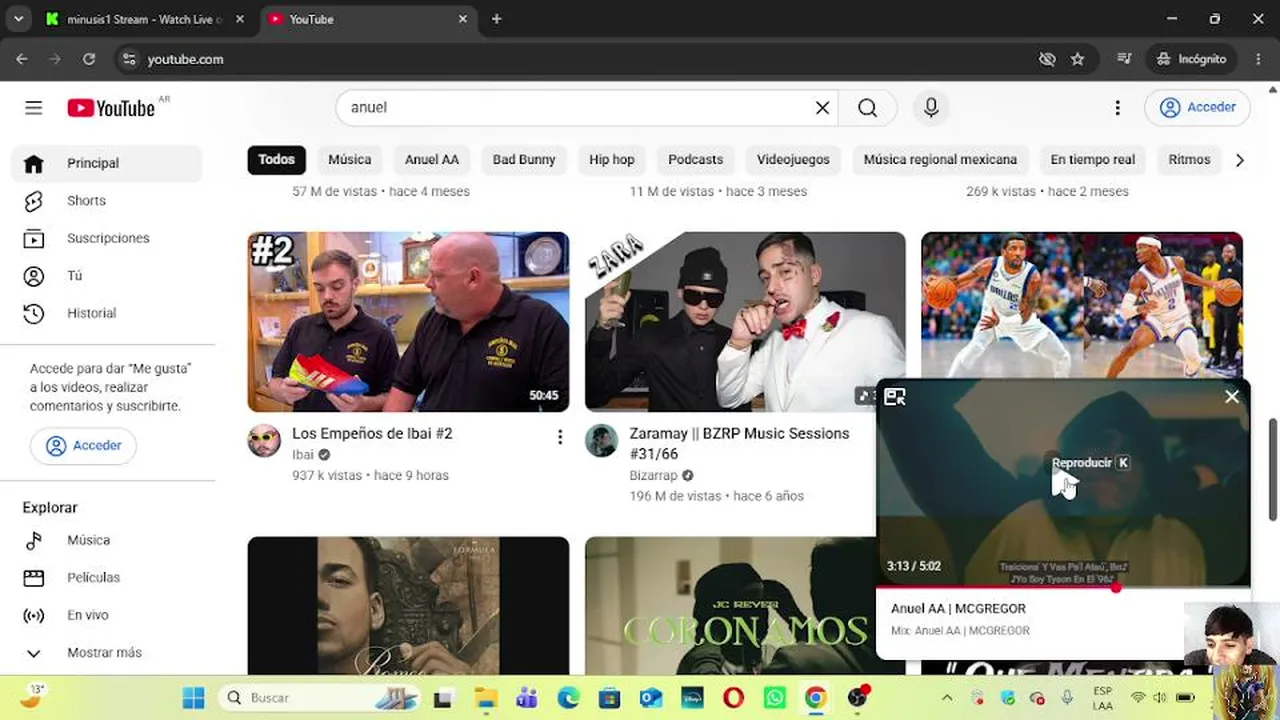This screenshot has width=1280, height=720.
Task: Open the basketball players video thumbnail
Action: (x=1082, y=305)
